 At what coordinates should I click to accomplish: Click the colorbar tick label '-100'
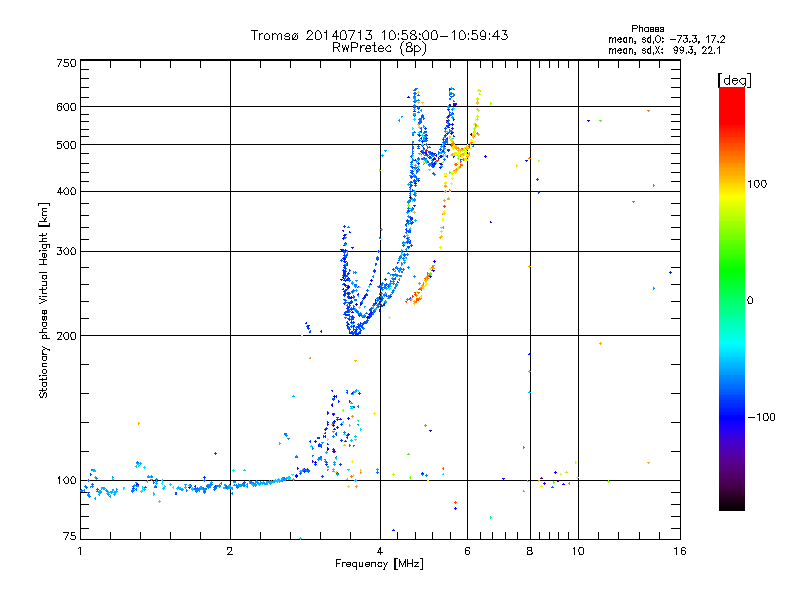761,417
